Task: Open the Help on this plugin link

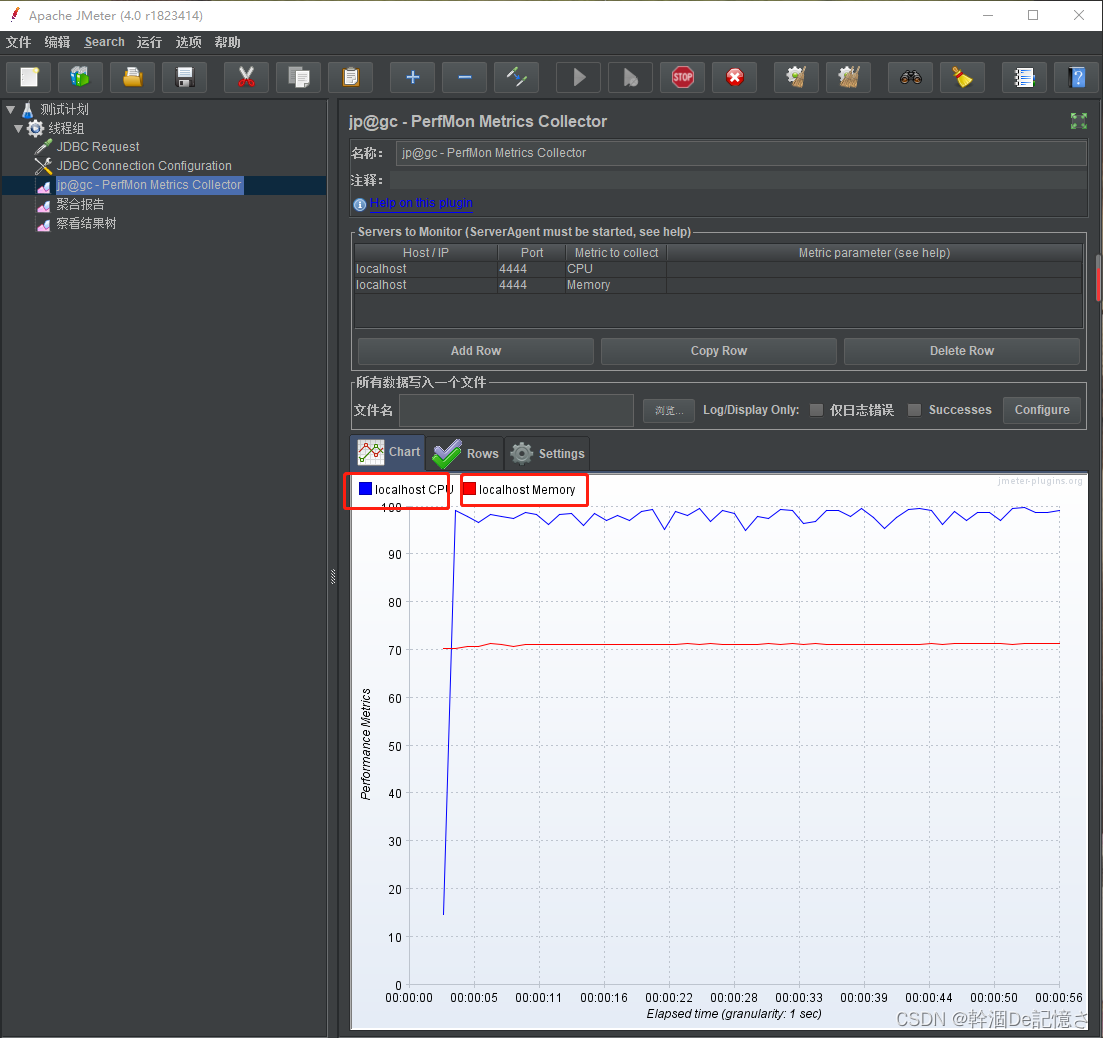Action: point(421,203)
